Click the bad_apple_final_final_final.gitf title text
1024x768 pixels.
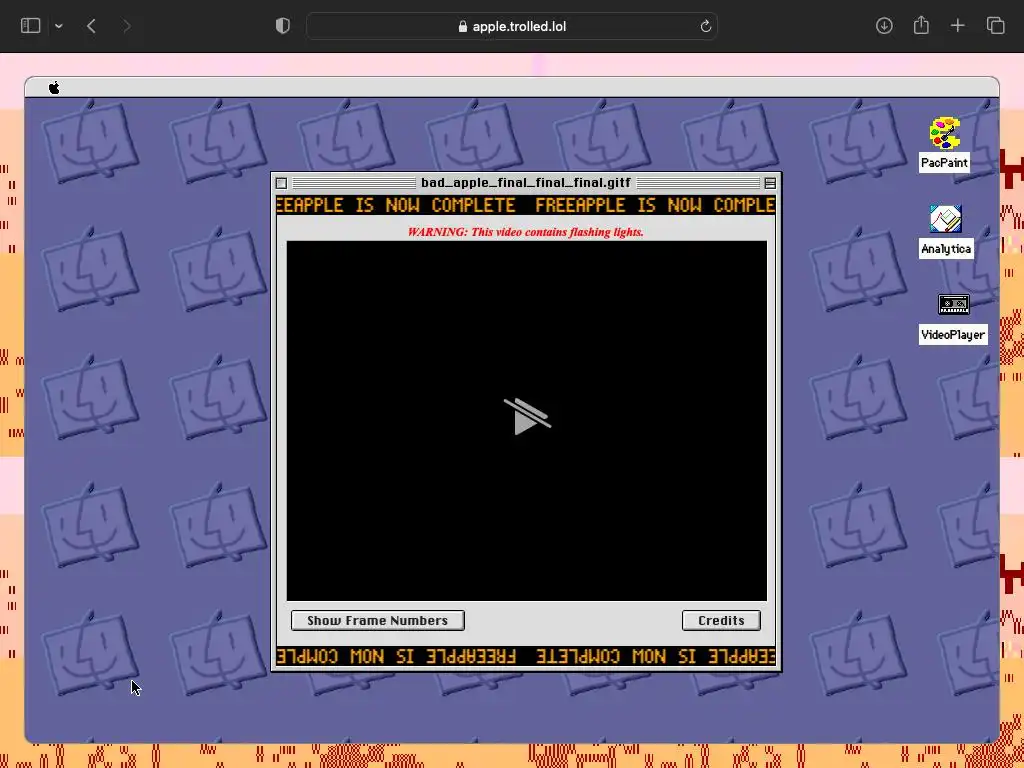pos(526,183)
